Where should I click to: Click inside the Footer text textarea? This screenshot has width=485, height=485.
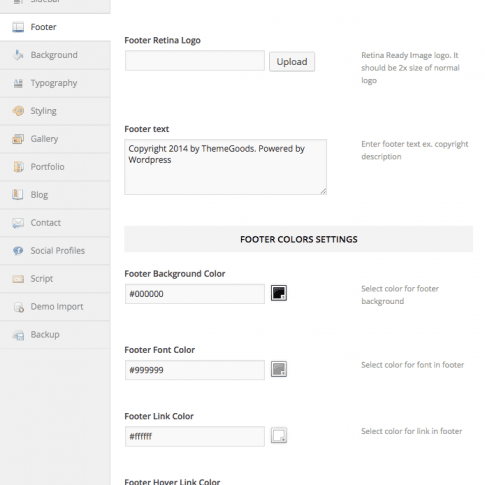coord(226,167)
